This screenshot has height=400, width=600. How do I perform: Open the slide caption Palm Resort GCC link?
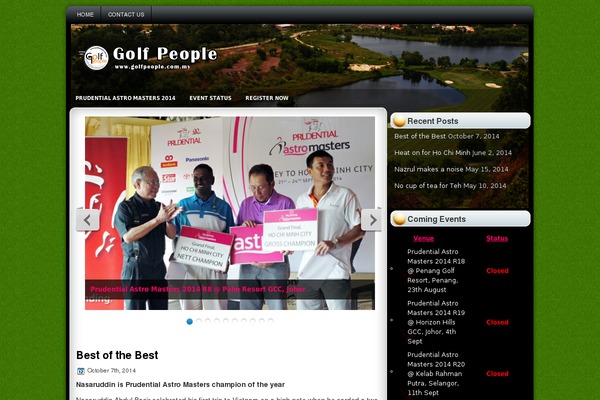(x=198, y=289)
